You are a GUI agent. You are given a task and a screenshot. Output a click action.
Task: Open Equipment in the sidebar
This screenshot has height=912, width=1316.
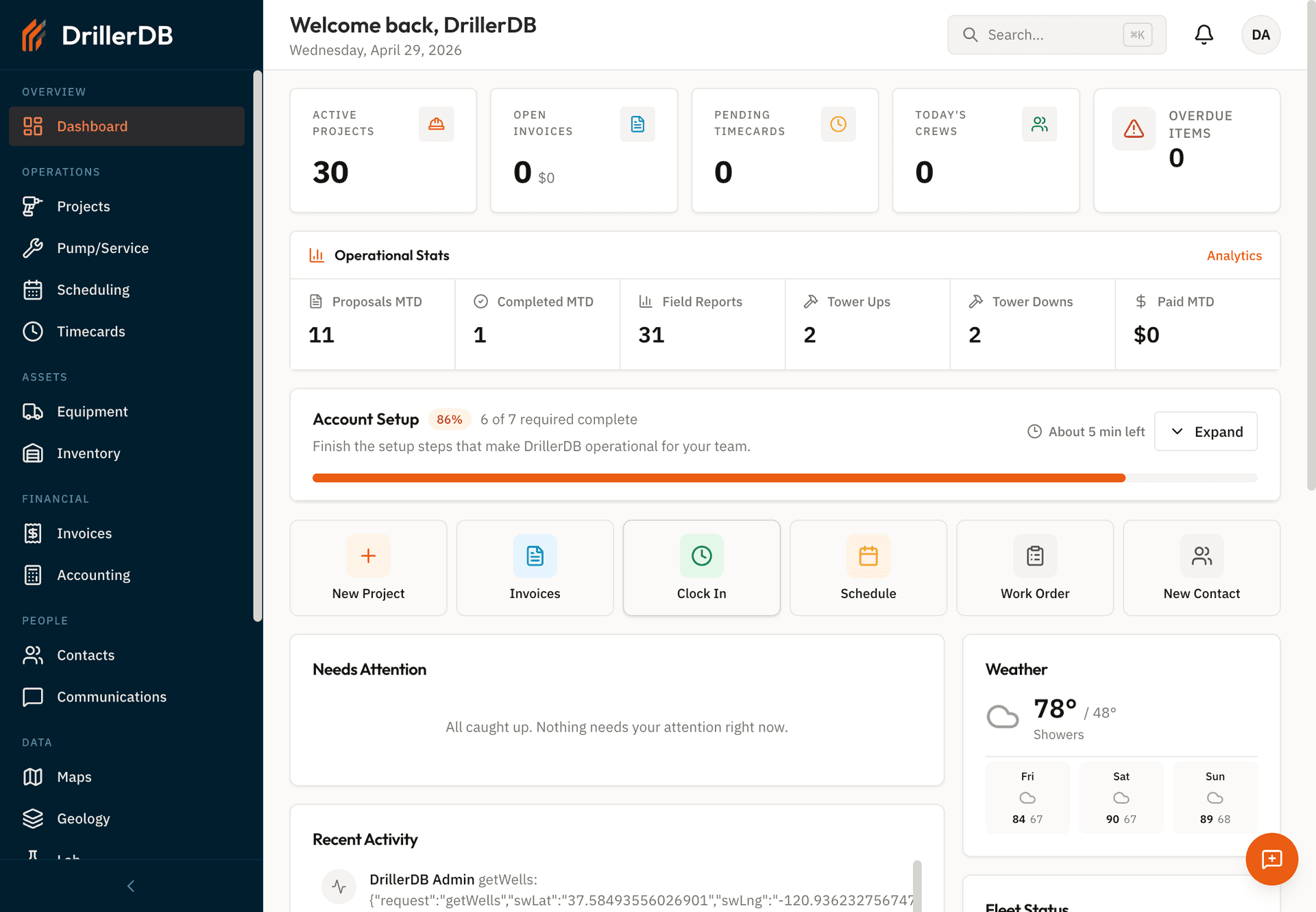(127, 411)
